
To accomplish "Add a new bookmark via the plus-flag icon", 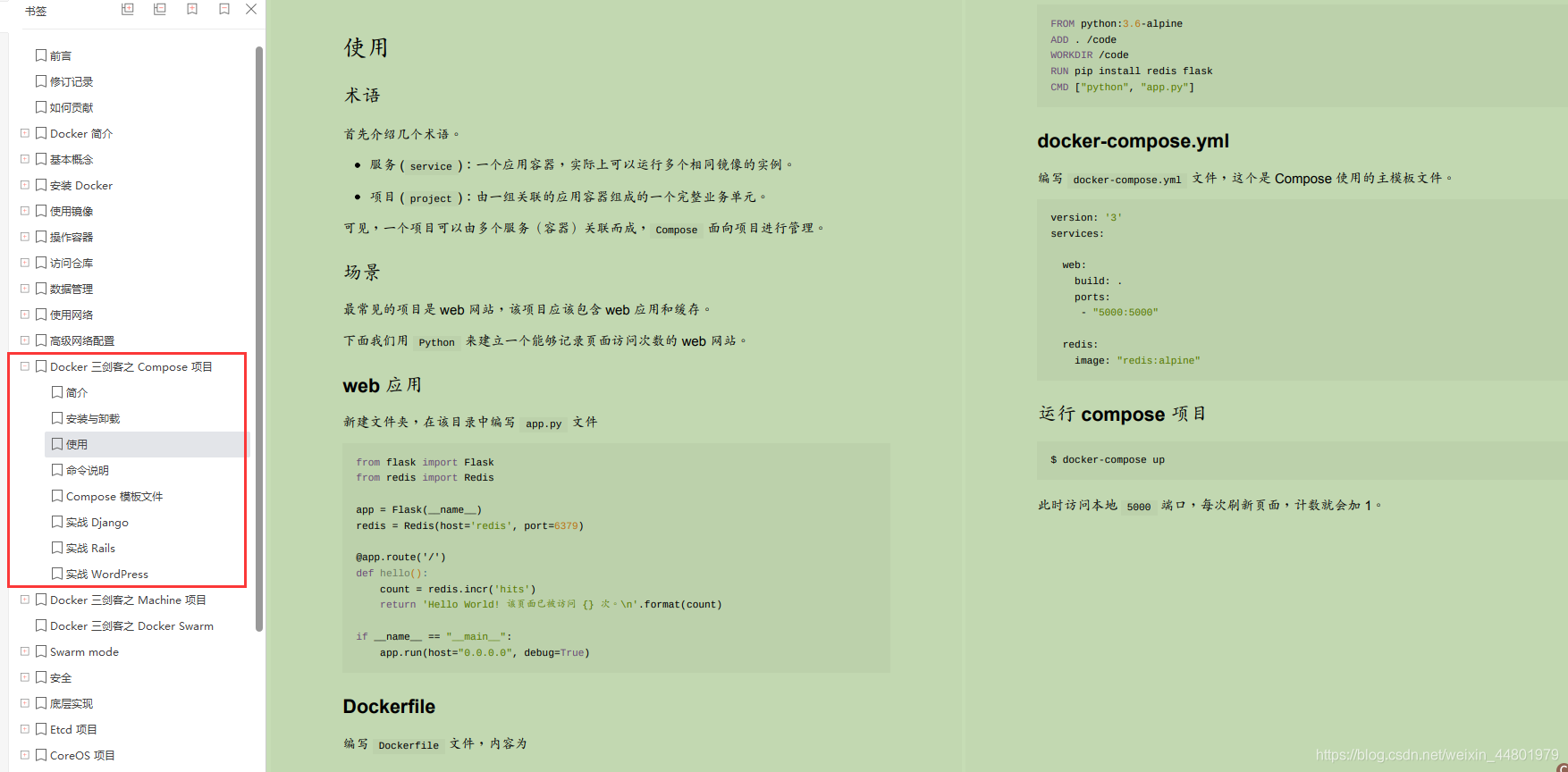I will pyautogui.click(x=192, y=9).
